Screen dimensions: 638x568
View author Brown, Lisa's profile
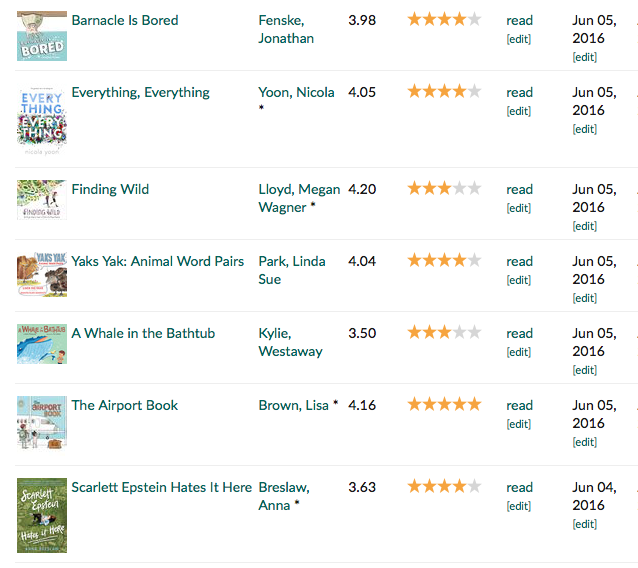point(295,405)
